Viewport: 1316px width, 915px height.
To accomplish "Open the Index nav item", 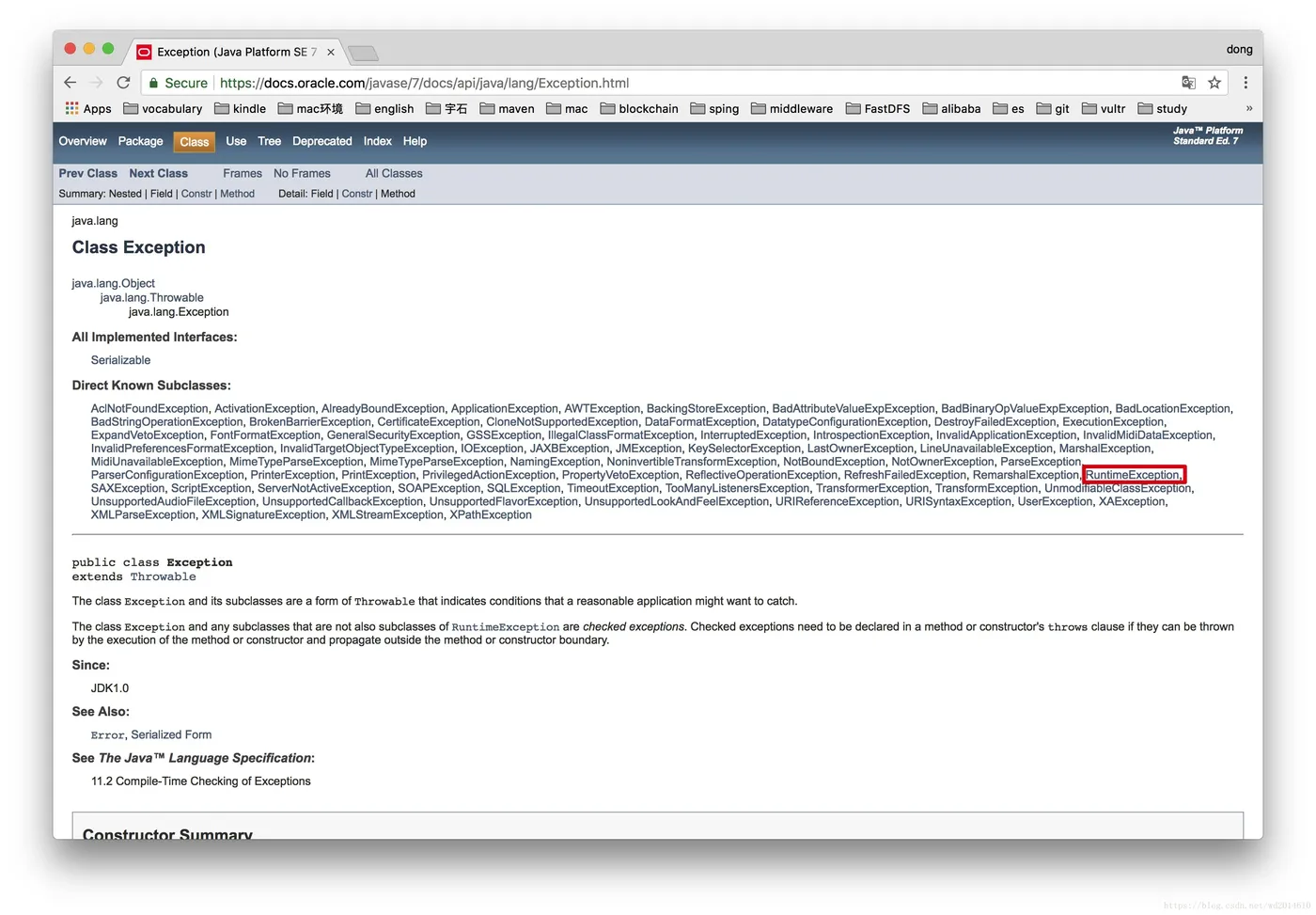I will tap(377, 141).
